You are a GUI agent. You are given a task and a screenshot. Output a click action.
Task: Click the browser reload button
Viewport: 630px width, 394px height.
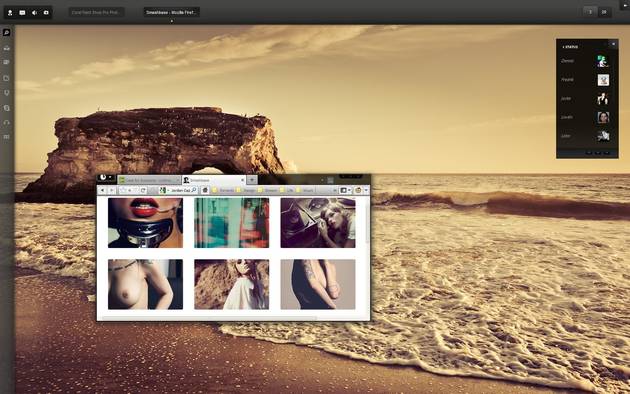pyautogui.click(x=143, y=190)
